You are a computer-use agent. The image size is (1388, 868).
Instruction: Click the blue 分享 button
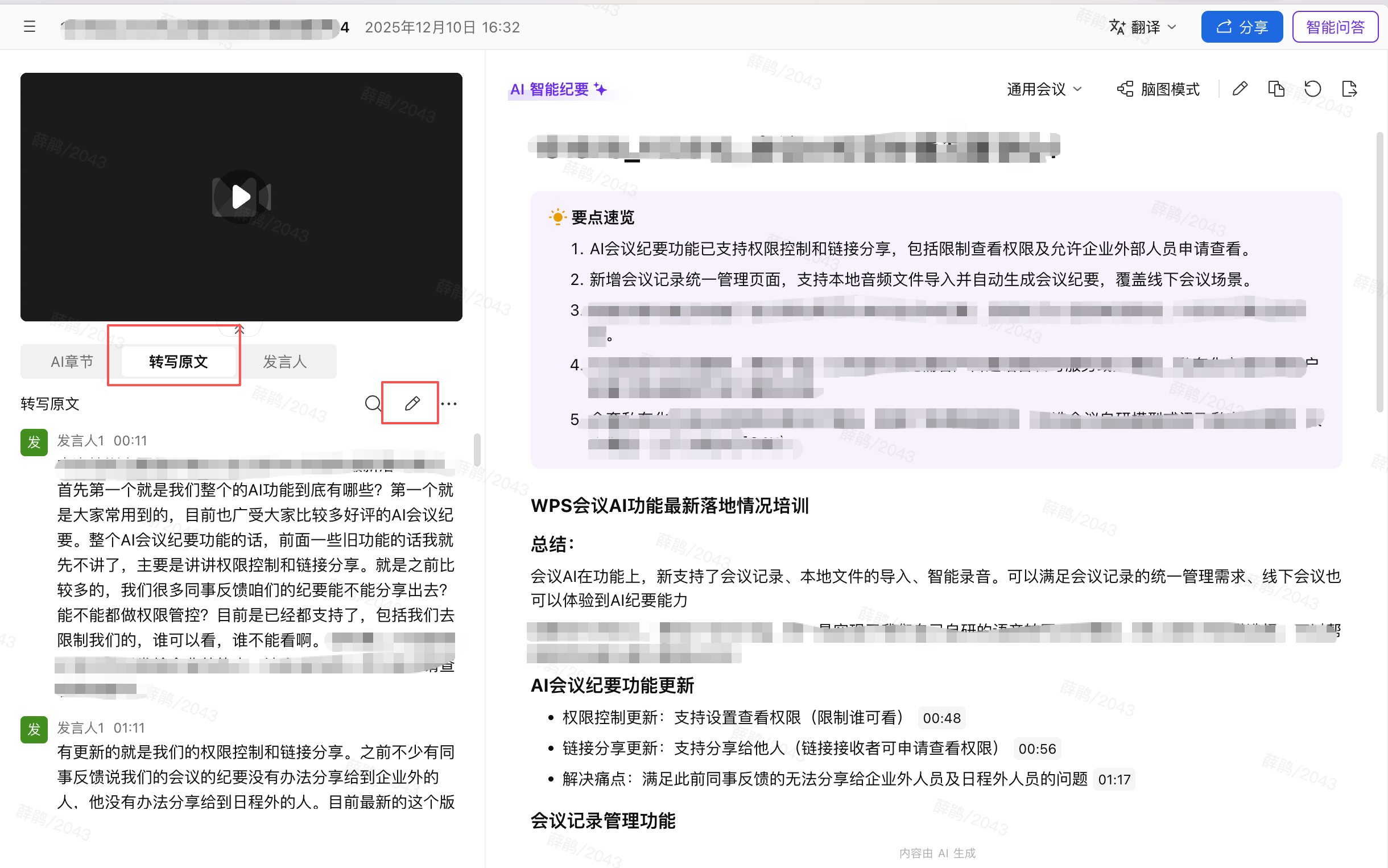coord(1242,27)
